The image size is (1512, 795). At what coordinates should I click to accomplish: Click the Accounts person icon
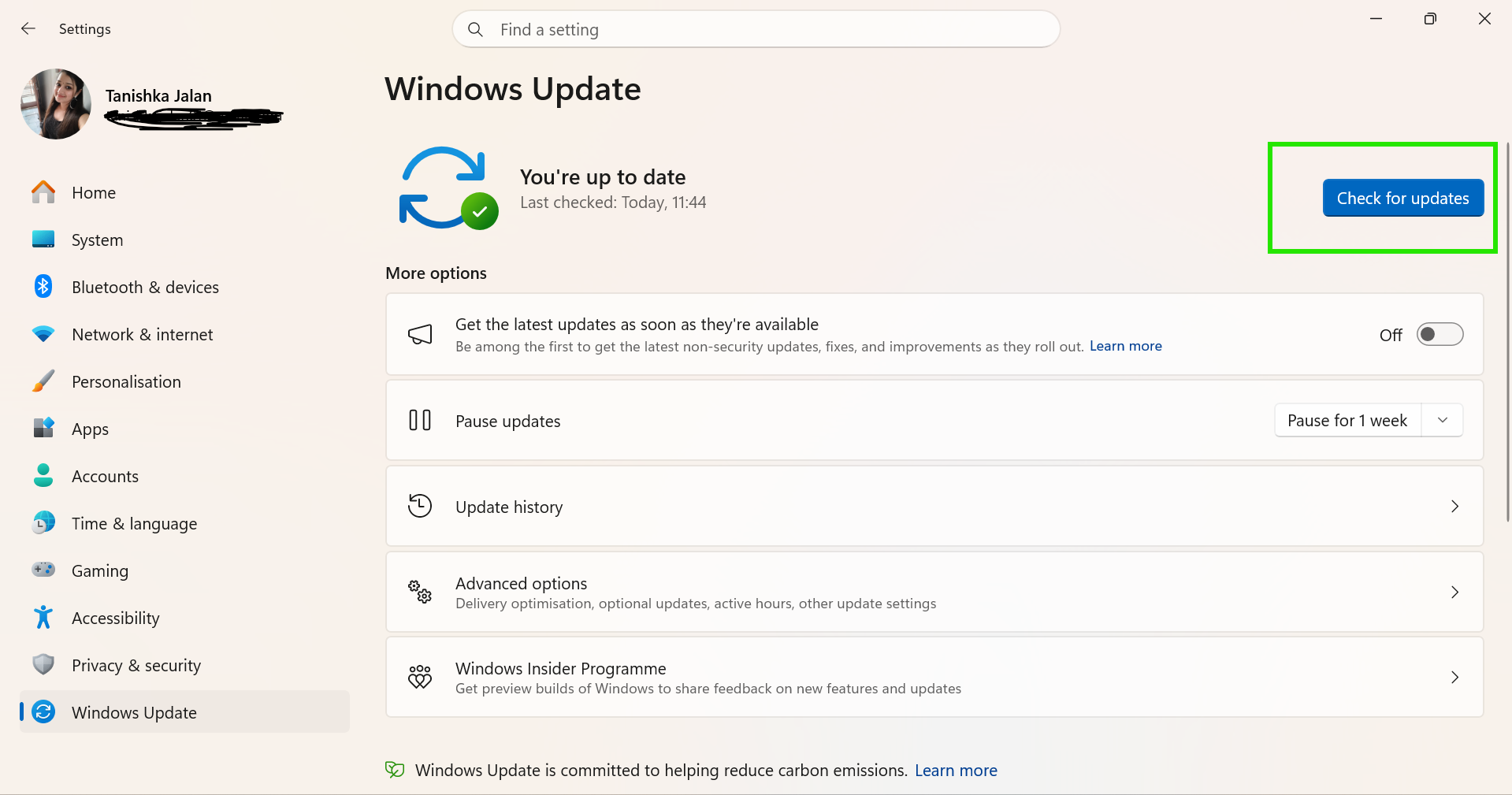coord(43,475)
